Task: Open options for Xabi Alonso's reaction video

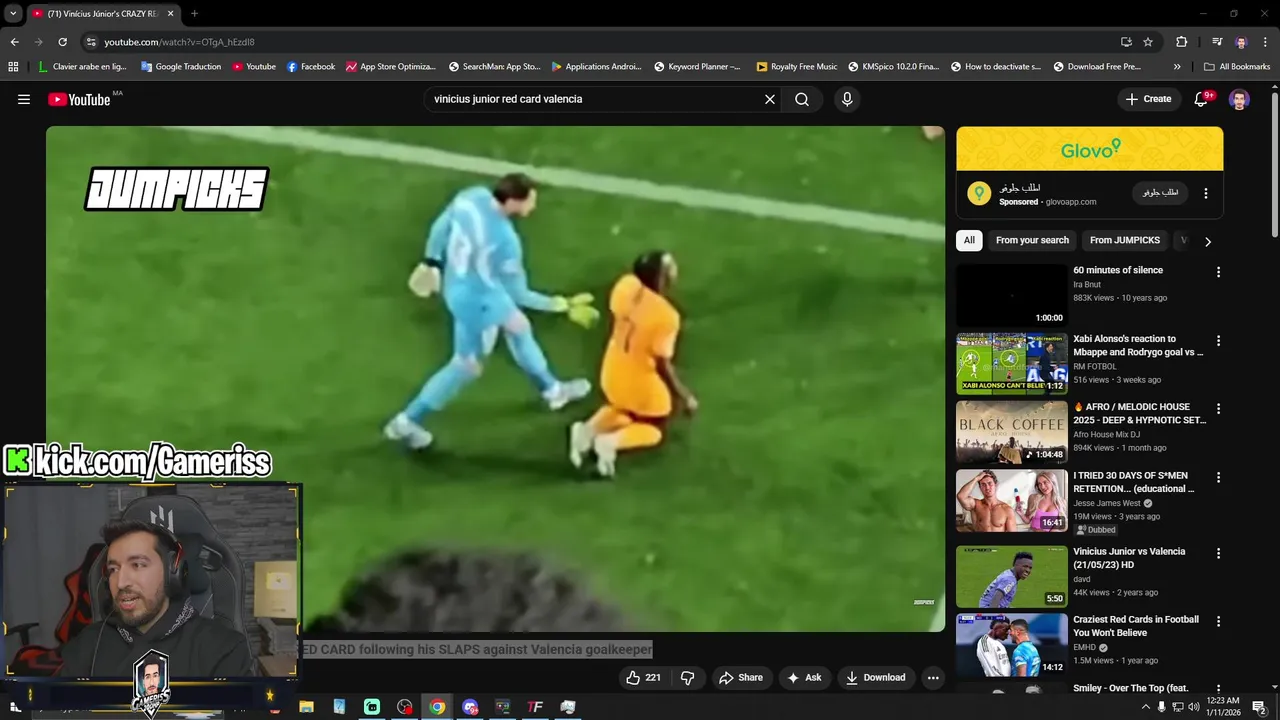Action: [x=1218, y=341]
